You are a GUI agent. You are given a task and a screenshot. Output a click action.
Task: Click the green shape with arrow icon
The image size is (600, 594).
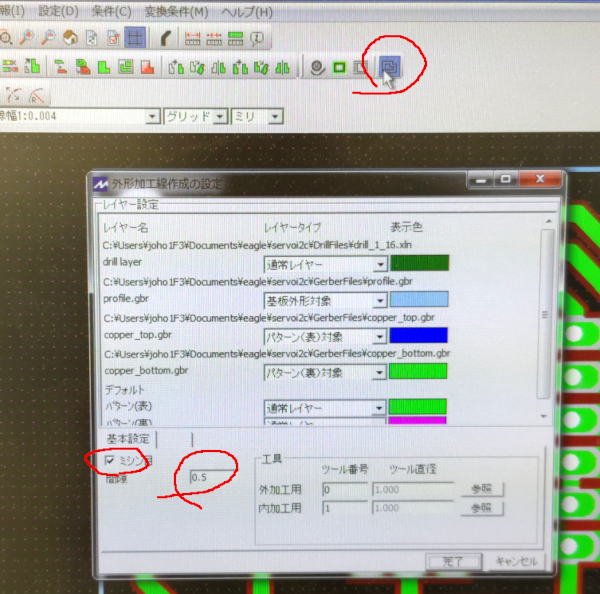click(x=32, y=66)
